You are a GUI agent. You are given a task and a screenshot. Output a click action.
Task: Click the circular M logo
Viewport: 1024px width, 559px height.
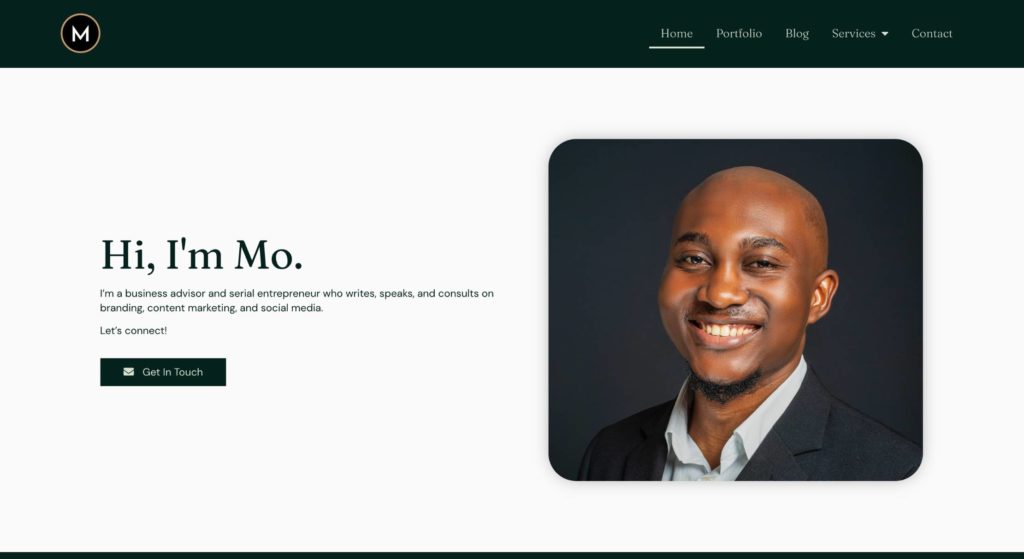click(80, 33)
